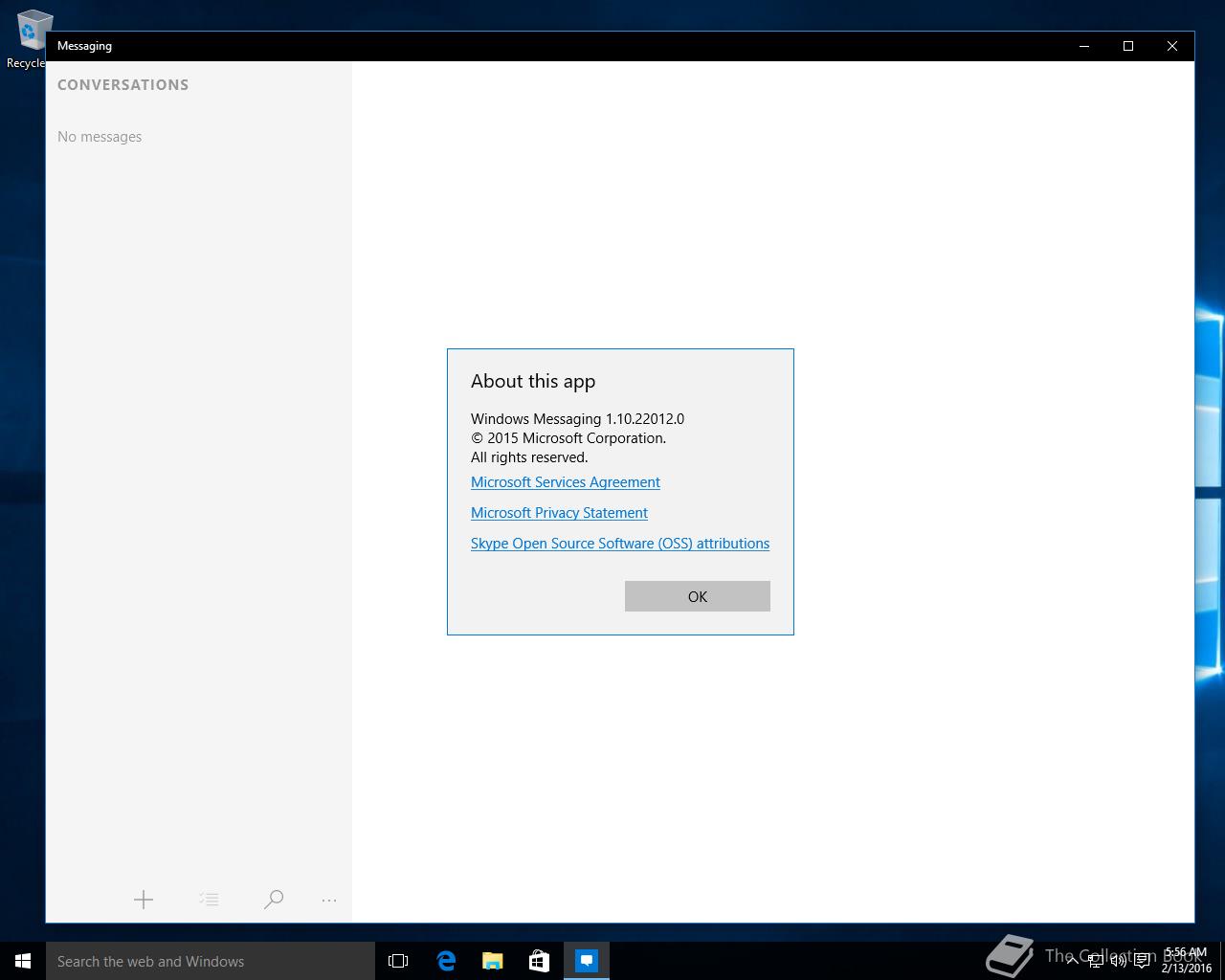Viewport: 1225px width, 980px height.
Task: Open the network tray icon
Action: coord(1096,961)
